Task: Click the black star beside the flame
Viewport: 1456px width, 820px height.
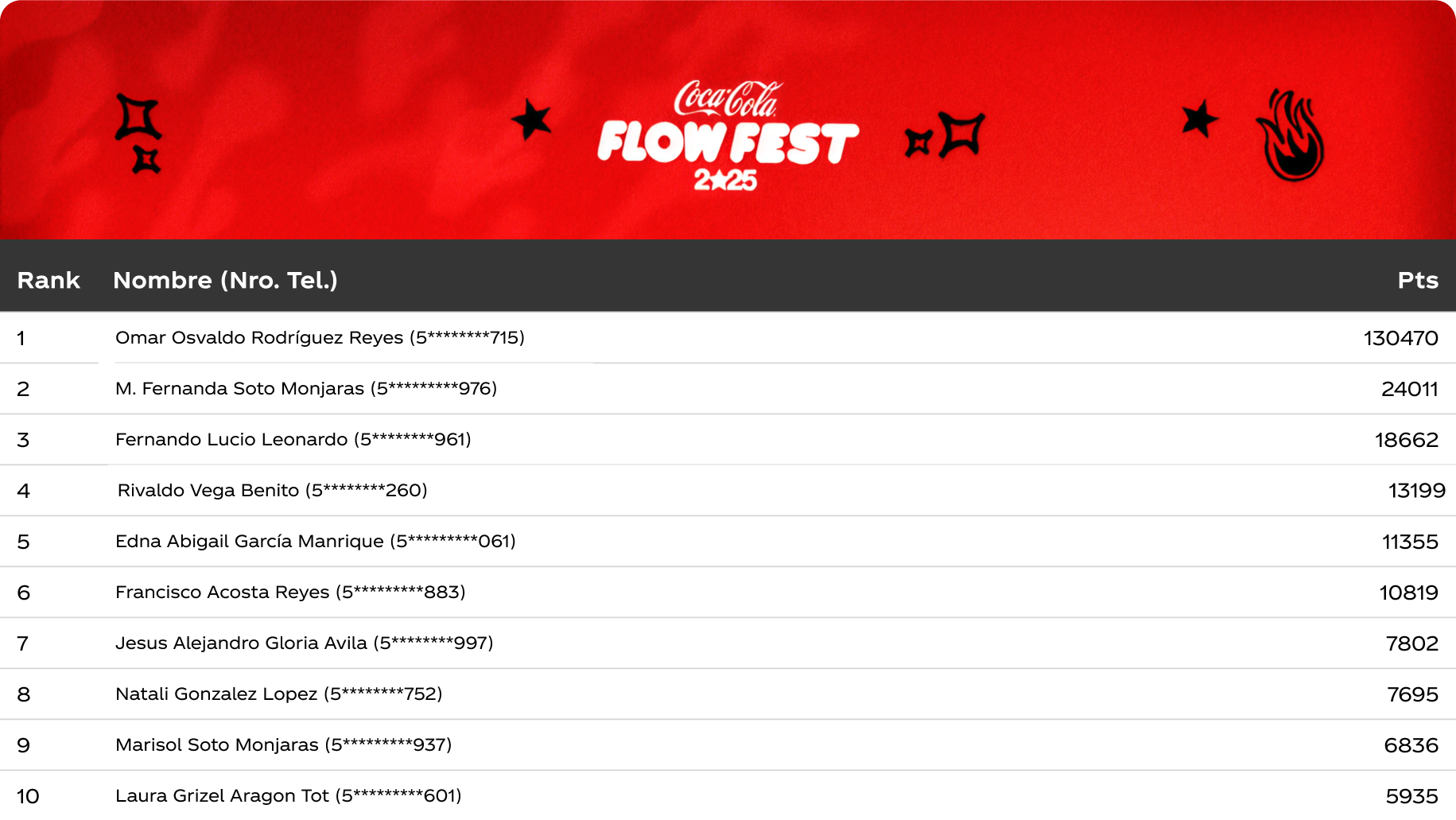Action: 1199,119
